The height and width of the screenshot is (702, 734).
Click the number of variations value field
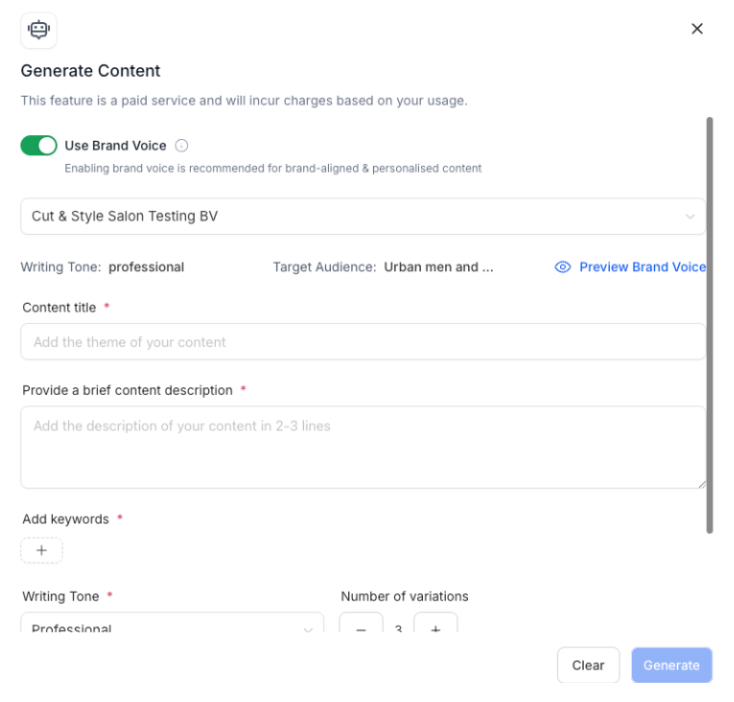coord(398,629)
